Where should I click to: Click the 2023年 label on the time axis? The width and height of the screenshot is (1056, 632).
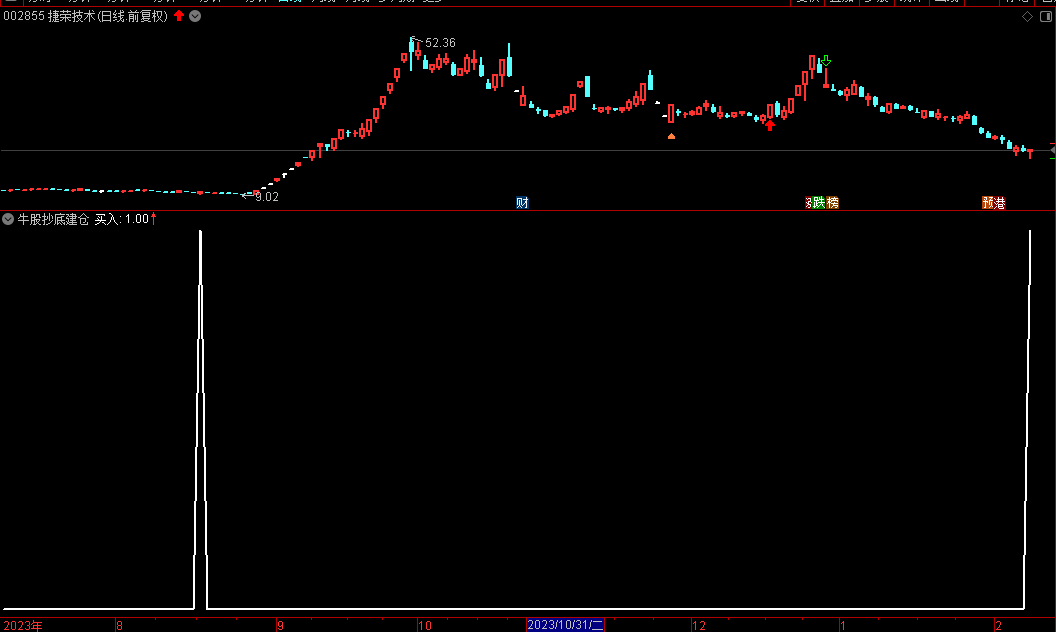click(x=23, y=626)
